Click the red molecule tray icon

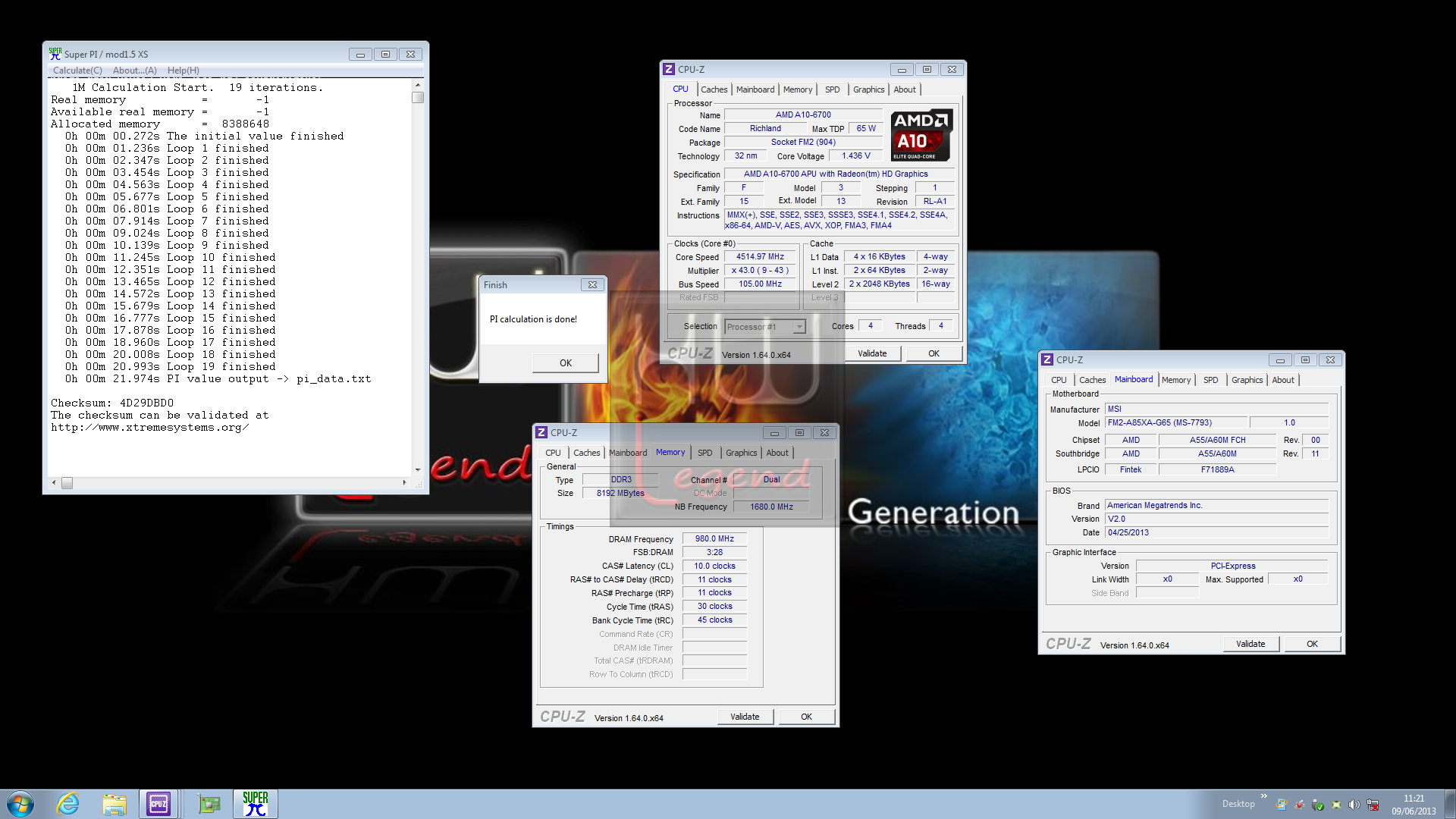(x=1300, y=805)
